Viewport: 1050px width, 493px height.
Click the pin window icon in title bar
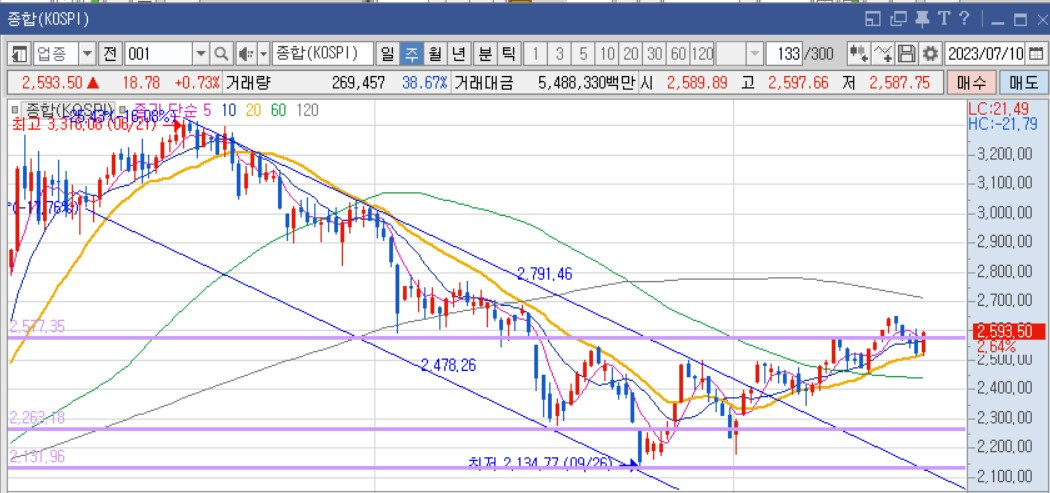pyautogui.click(x=922, y=19)
